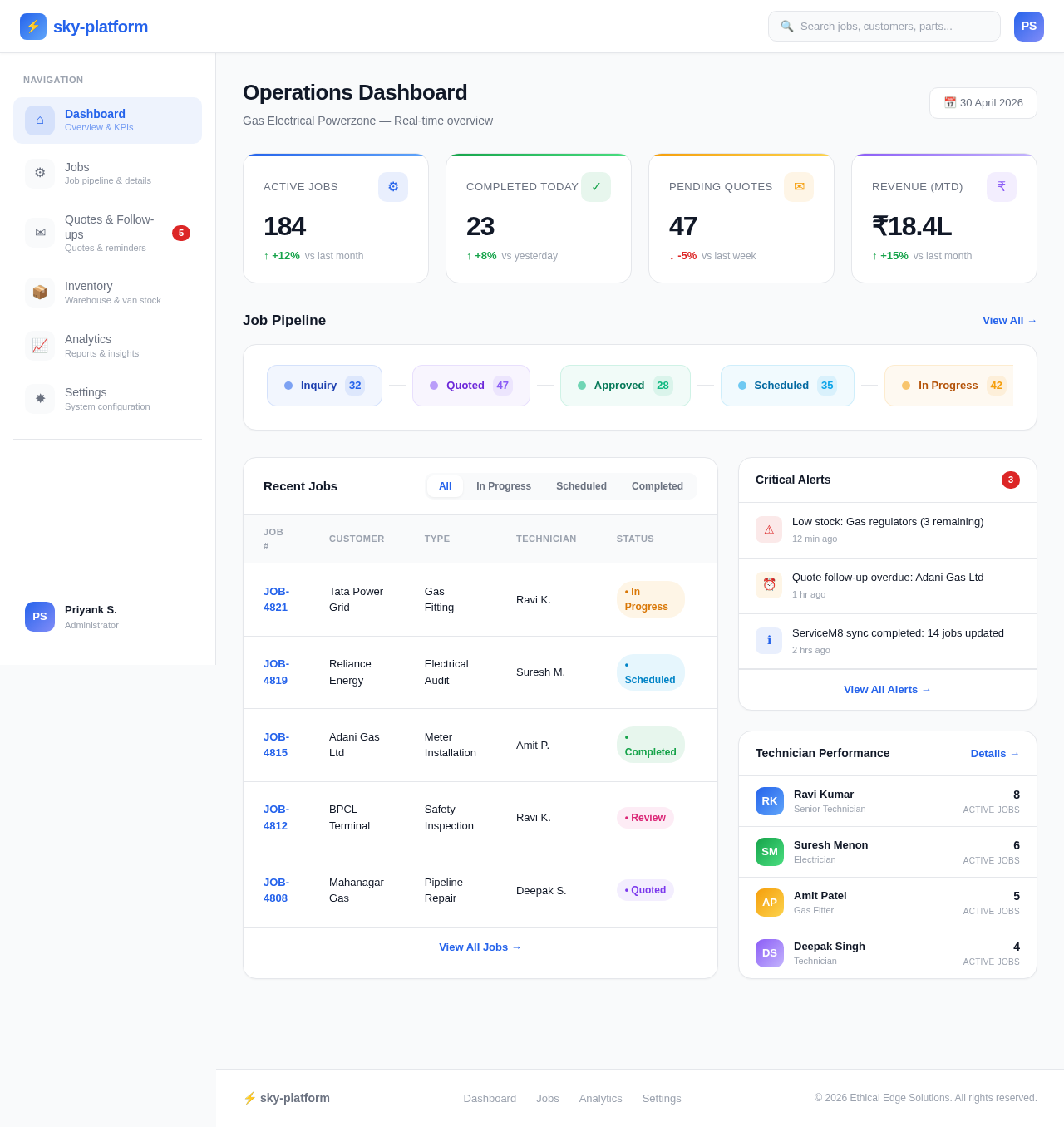This screenshot has height=1127, width=1064.
Task: Click Ravi Kumar's RK avatar
Action: (770, 801)
